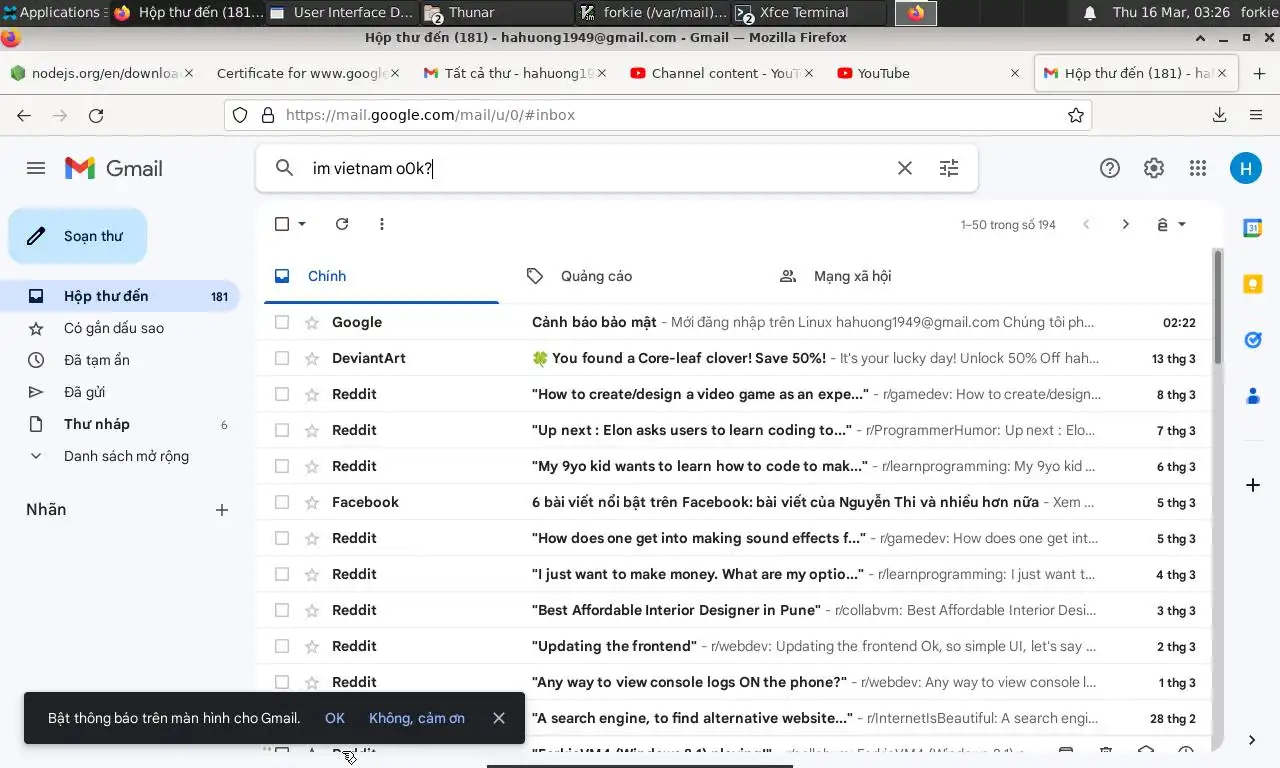1280x768 pixels.
Task: Open input tools dropdown
Action: (1182, 225)
